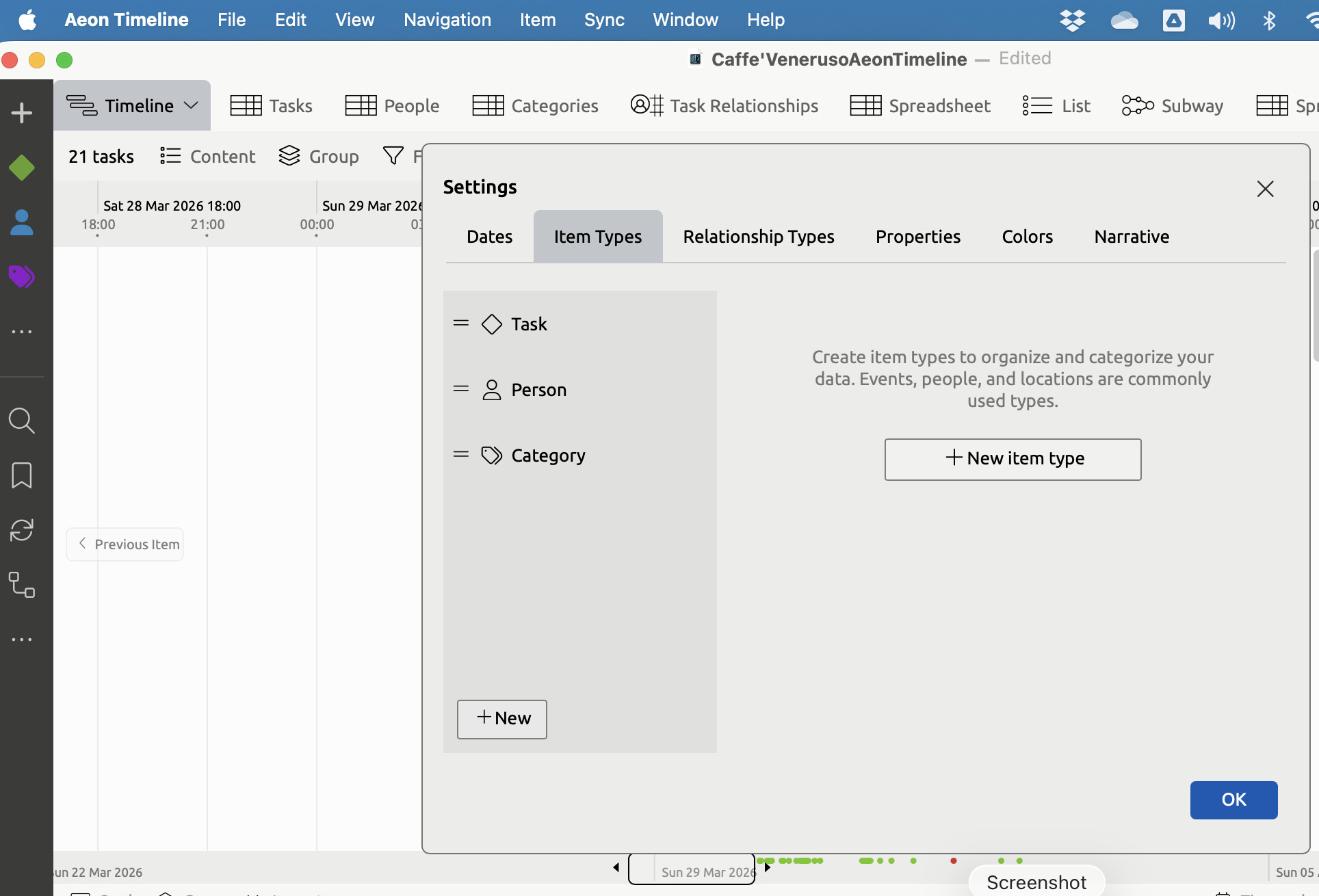
Task: Open the Content display options
Action: tap(208, 157)
